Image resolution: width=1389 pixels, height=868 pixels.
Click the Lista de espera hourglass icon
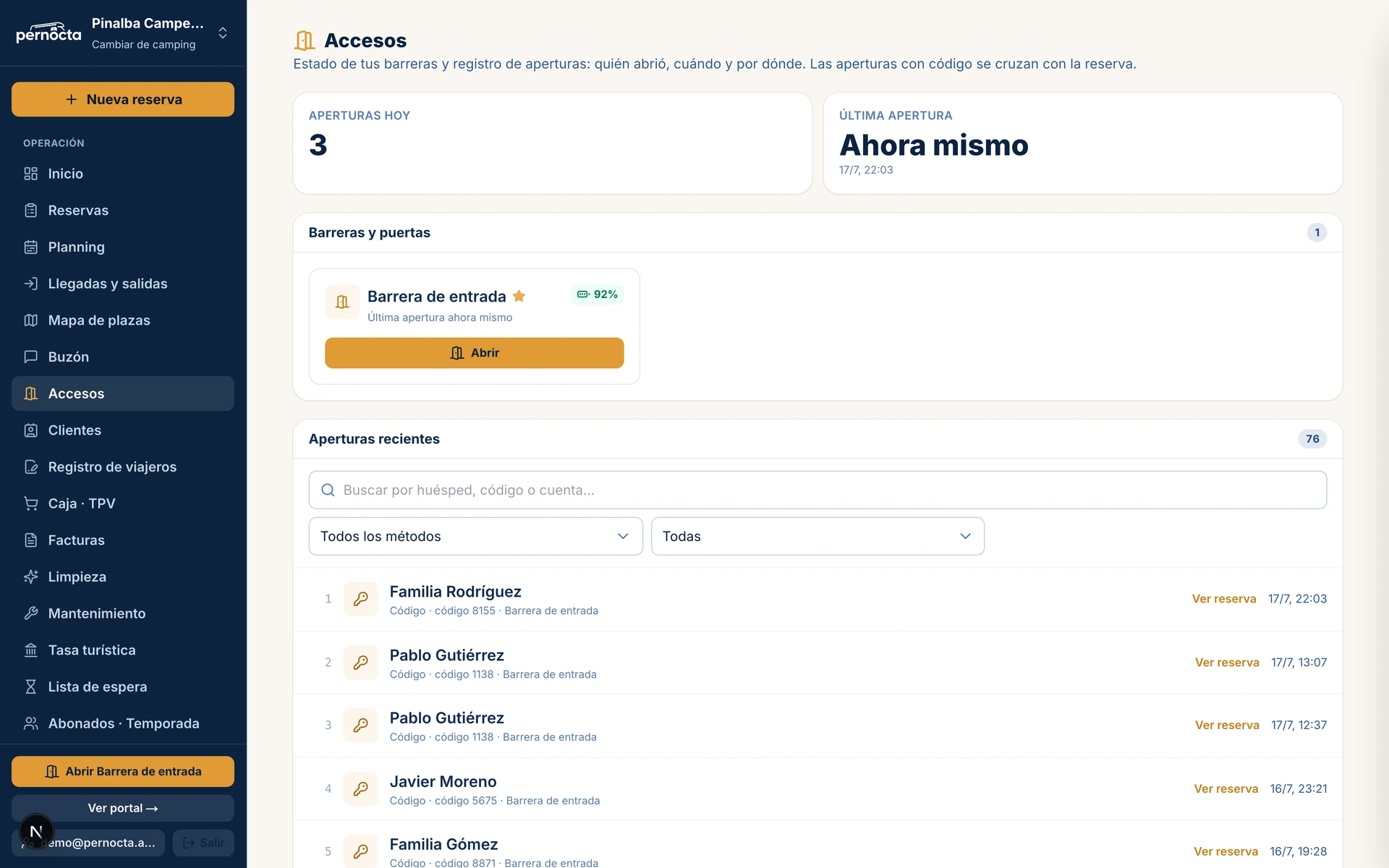click(x=30, y=687)
